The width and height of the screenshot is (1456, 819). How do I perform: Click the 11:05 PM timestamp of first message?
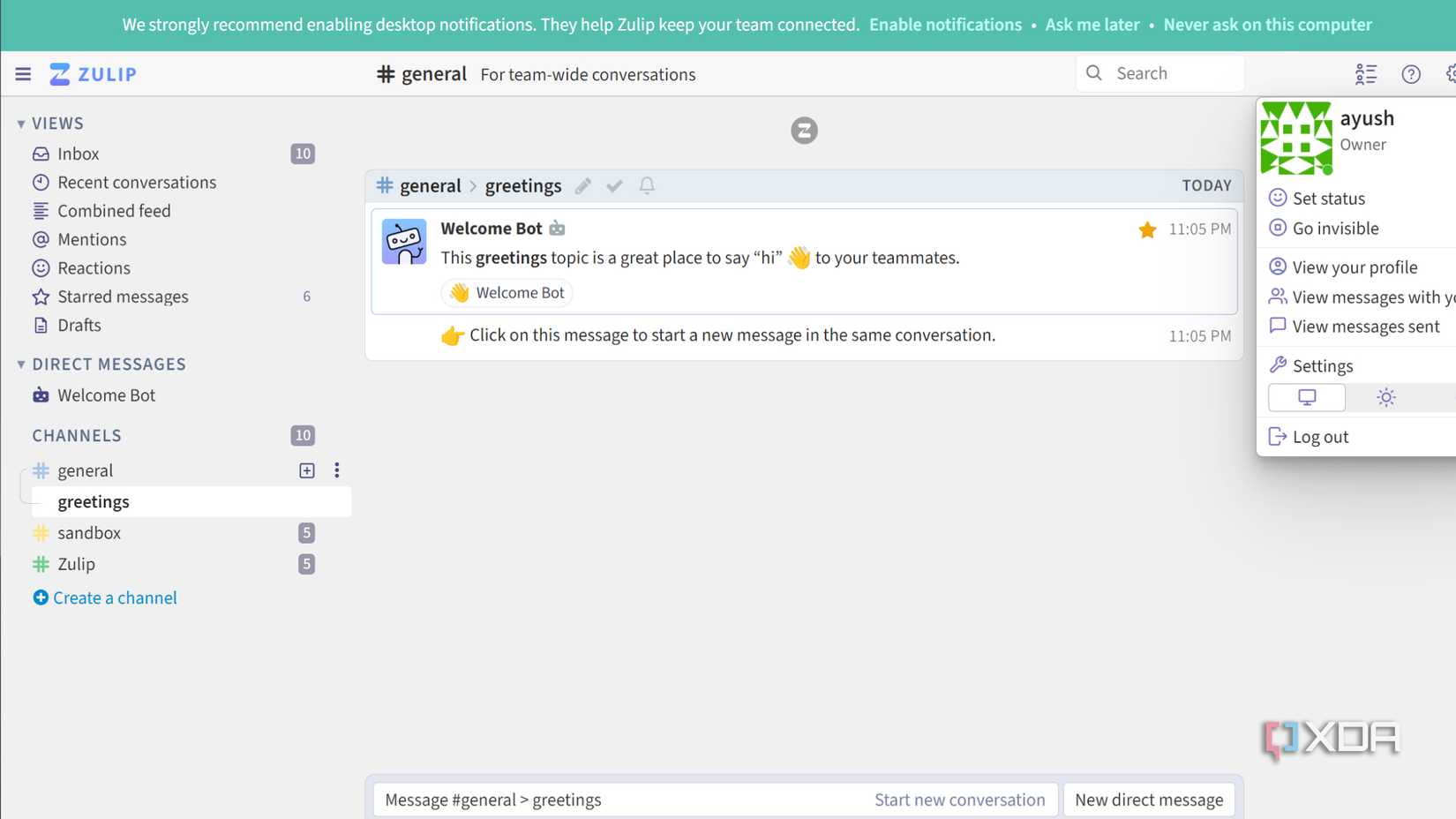[x=1199, y=229]
